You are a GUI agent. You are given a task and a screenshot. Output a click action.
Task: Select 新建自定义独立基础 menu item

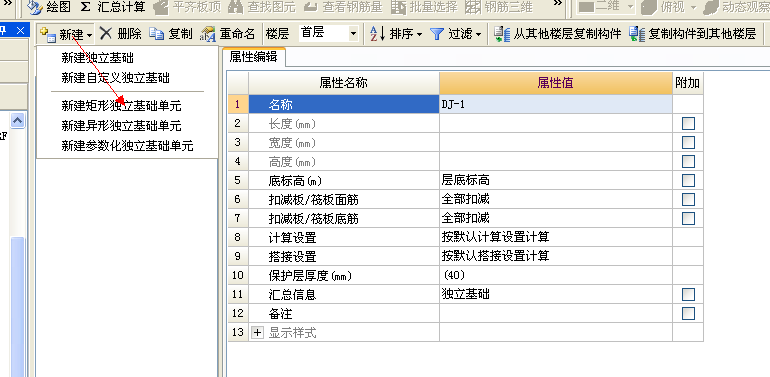click(115, 78)
